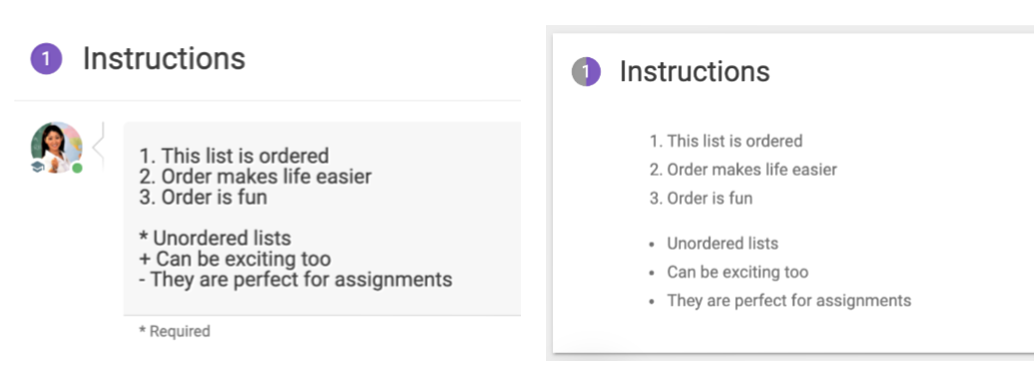Select rendered item '1. This list is ordered'
This screenshot has height=384, width=1034.
pyautogui.click(x=726, y=141)
